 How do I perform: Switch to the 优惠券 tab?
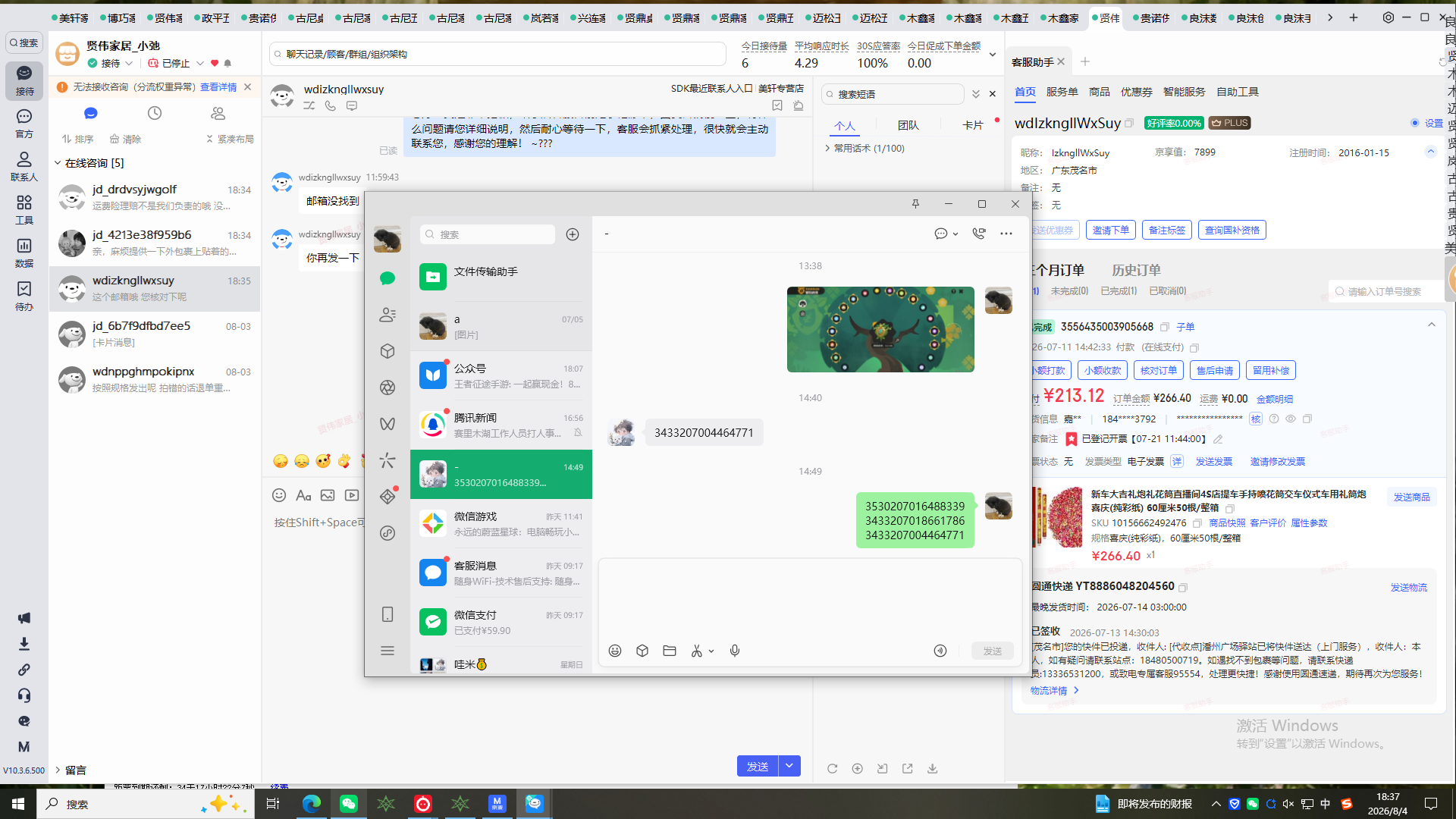pyautogui.click(x=1136, y=92)
